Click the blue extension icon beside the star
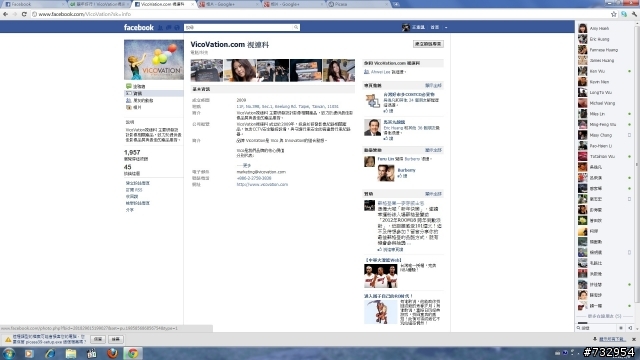640x360 pixels. (624, 14)
